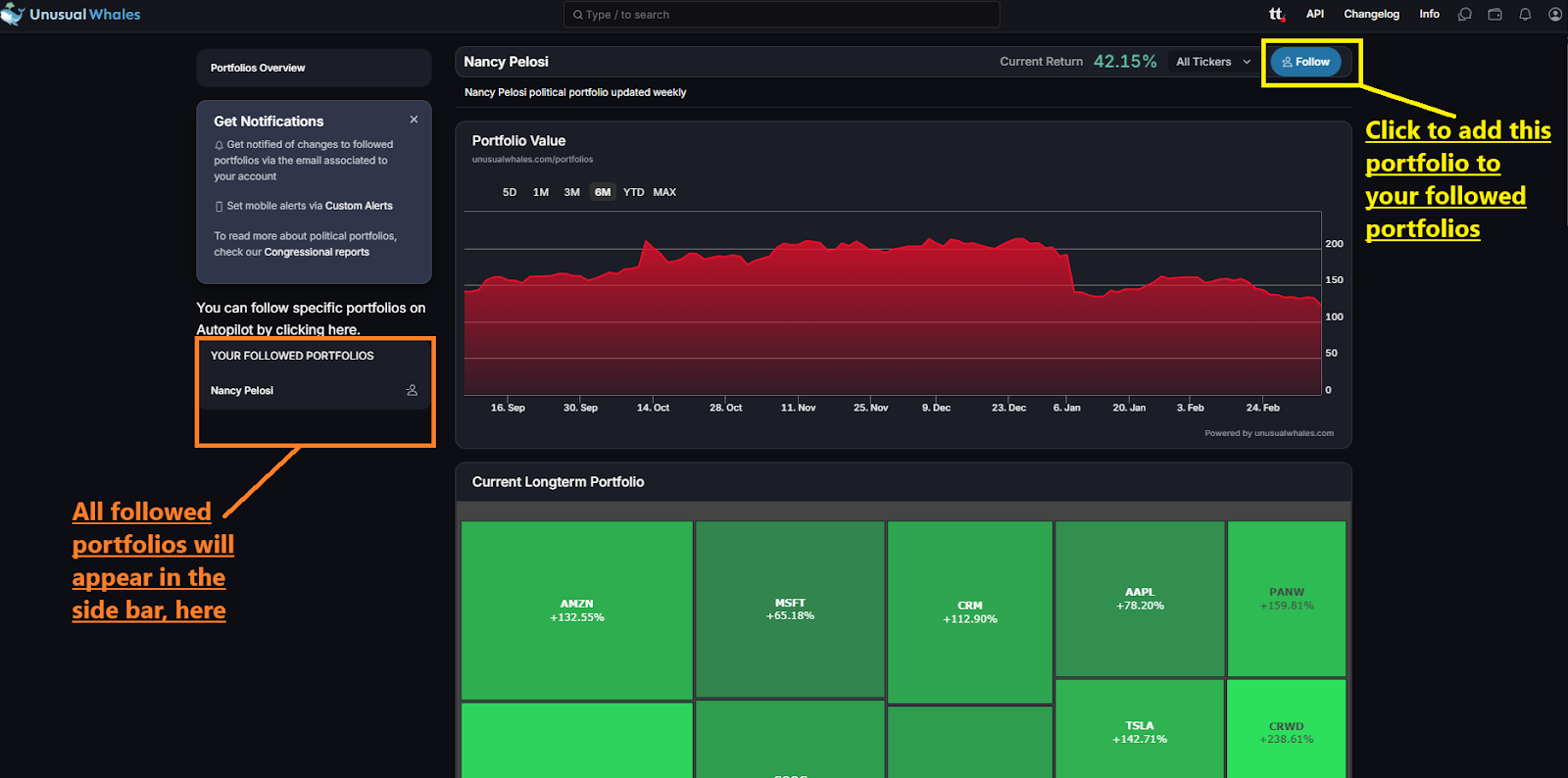Open the Info menu item
The width and height of the screenshot is (1568, 778).
(x=1430, y=14)
